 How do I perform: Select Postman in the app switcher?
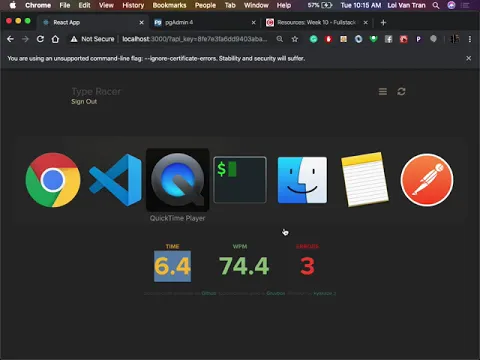(427, 180)
